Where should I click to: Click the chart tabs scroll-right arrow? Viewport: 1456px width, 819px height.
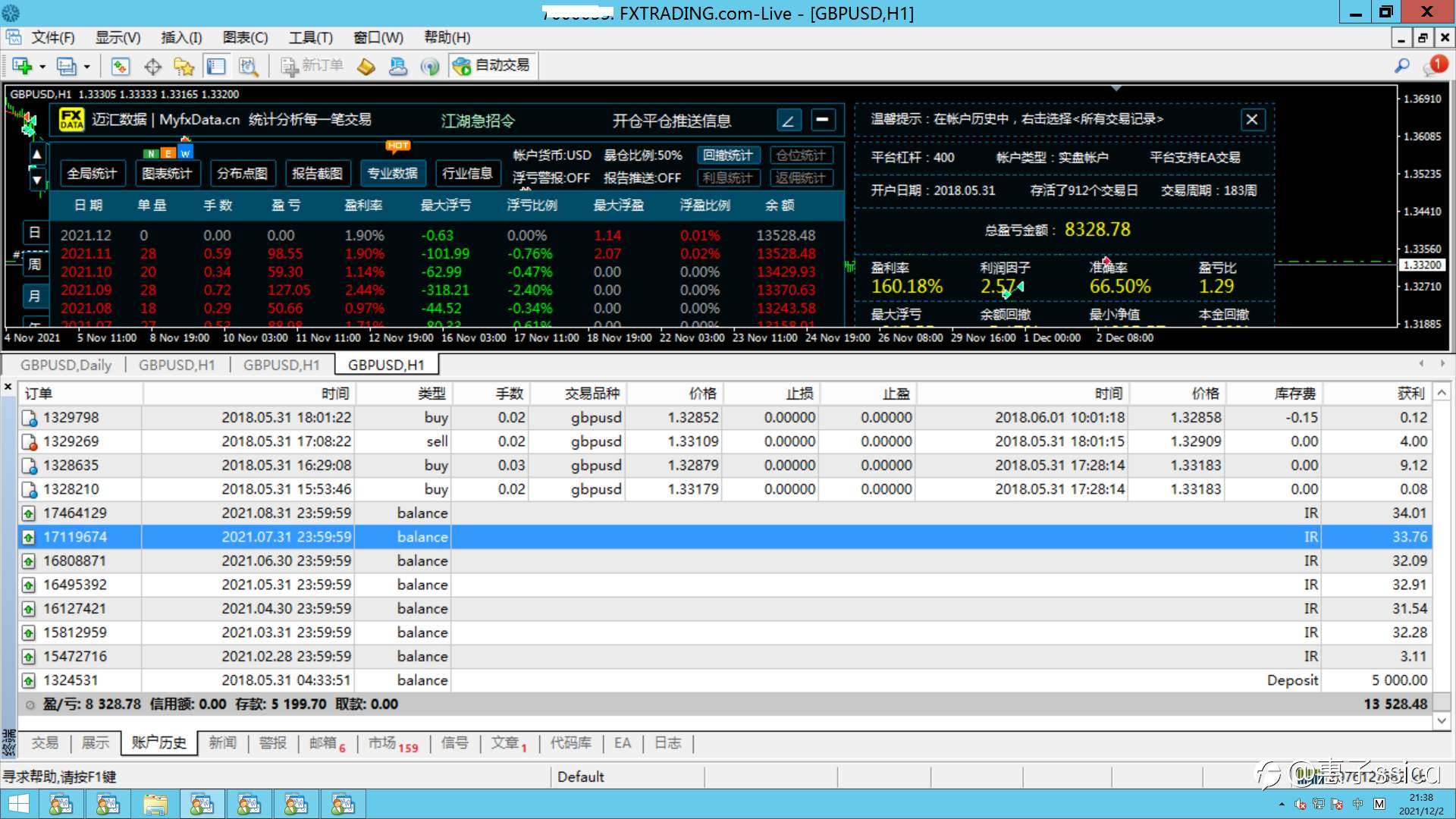click(1442, 363)
